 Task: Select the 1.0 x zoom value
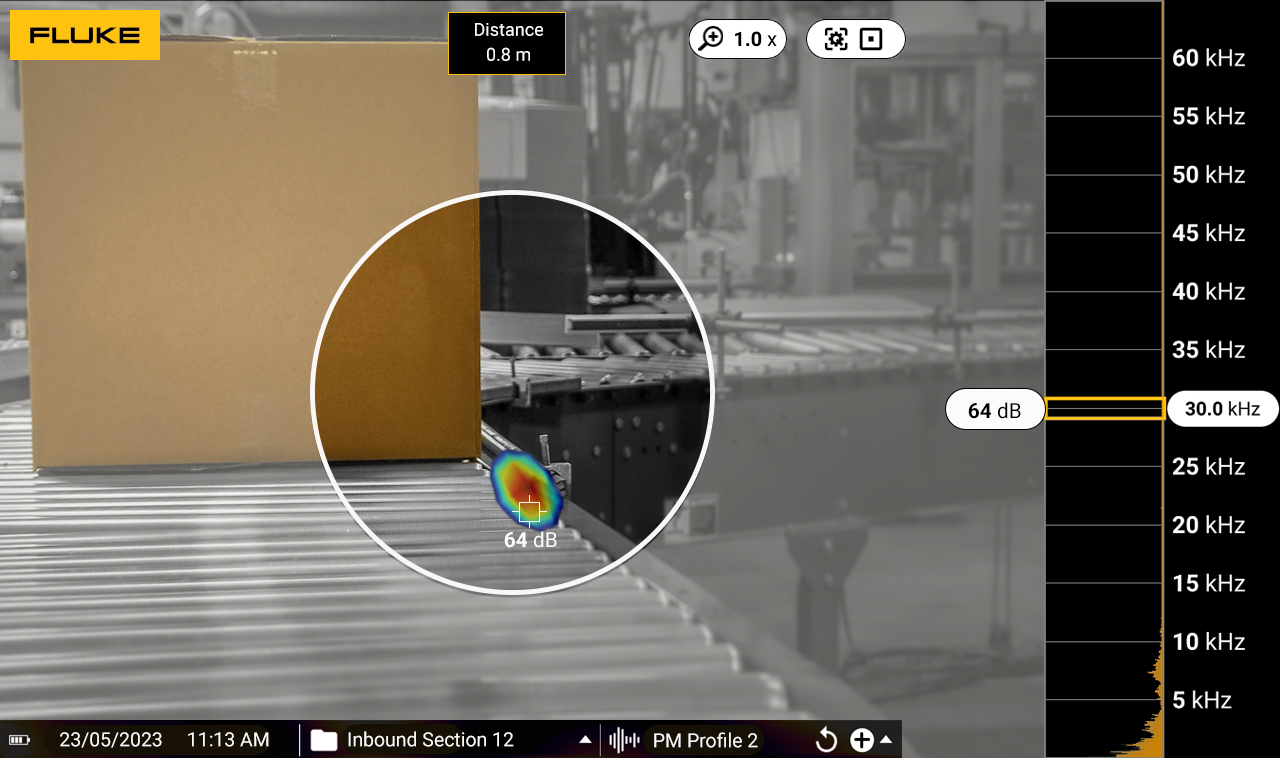(x=755, y=39)
